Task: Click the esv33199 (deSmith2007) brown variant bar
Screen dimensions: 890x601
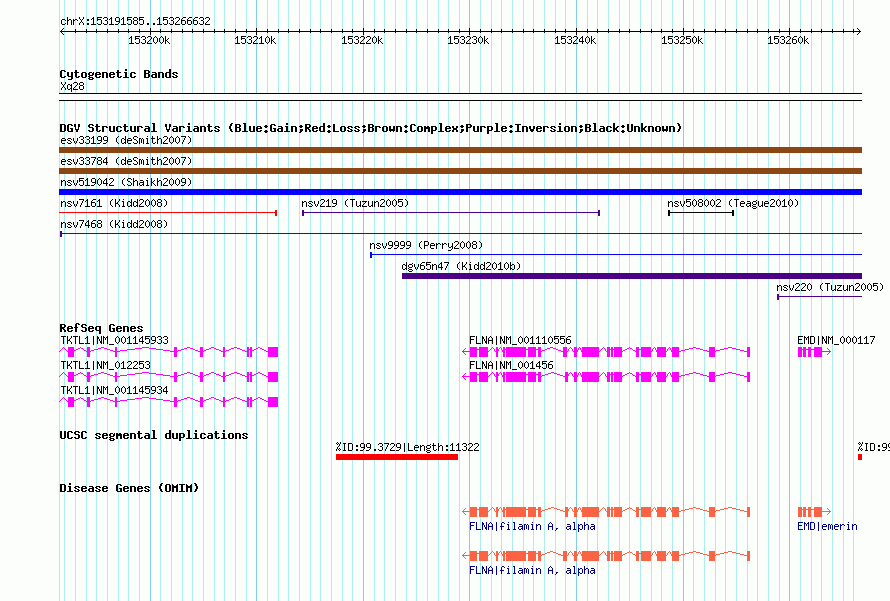Action: 460,150
